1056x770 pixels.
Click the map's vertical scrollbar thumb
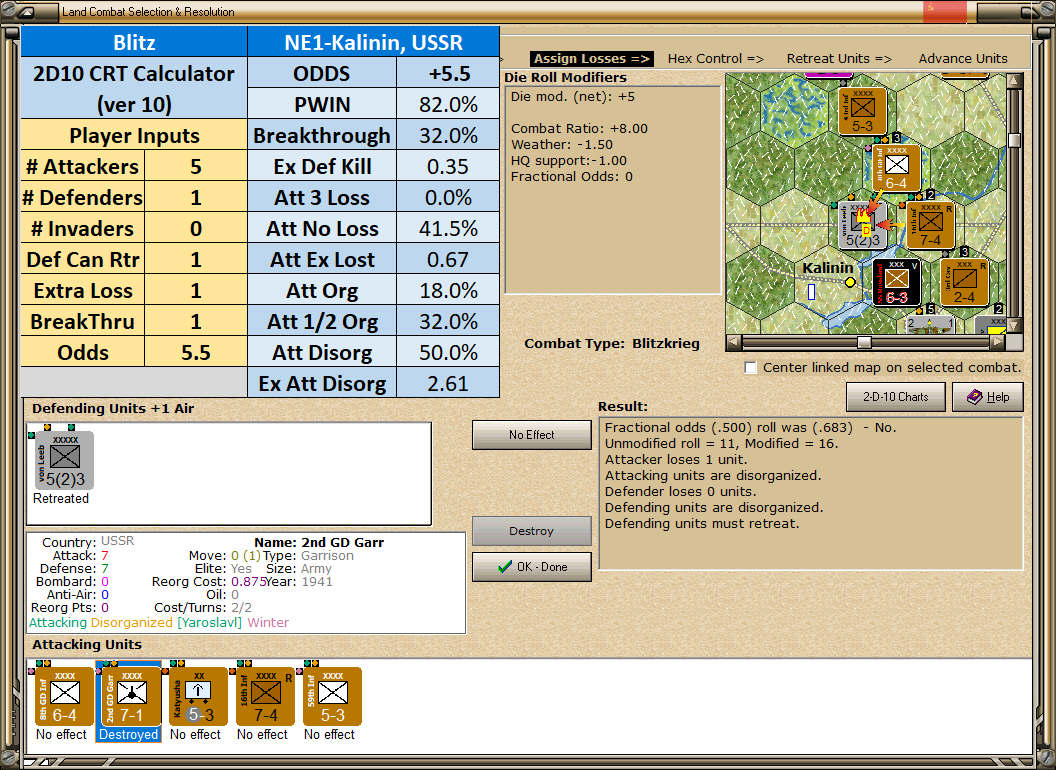(x=1014, y=140)
